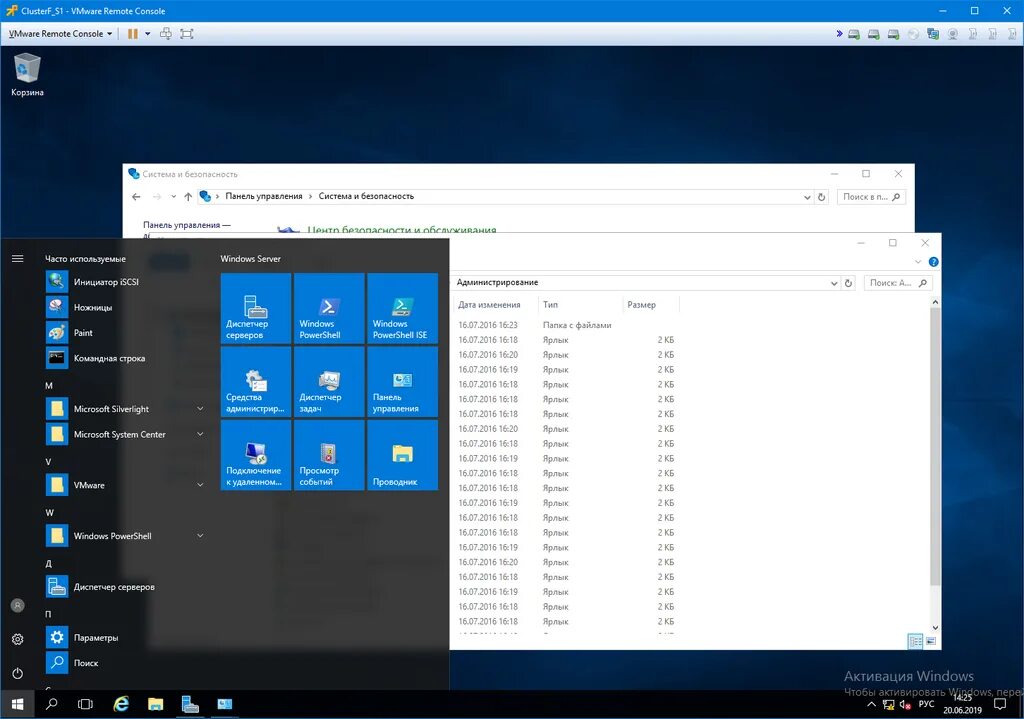Click scroll down arrow in Администрирование list
Image resolution: width=1024 pixels, height=719 pixels.
[x=935, y=628]
